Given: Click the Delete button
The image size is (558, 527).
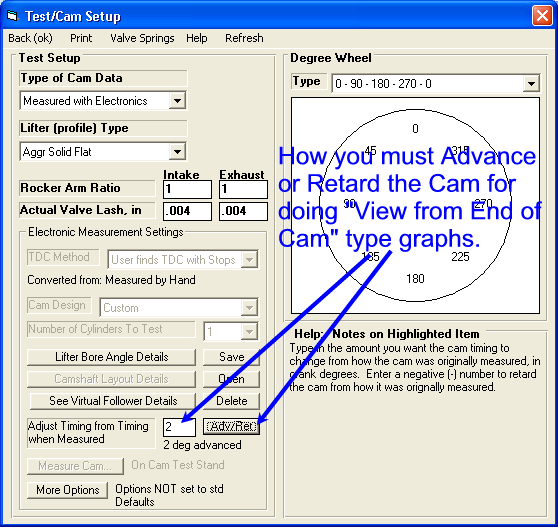Looking at the screenshot, I should pos(231,401).
